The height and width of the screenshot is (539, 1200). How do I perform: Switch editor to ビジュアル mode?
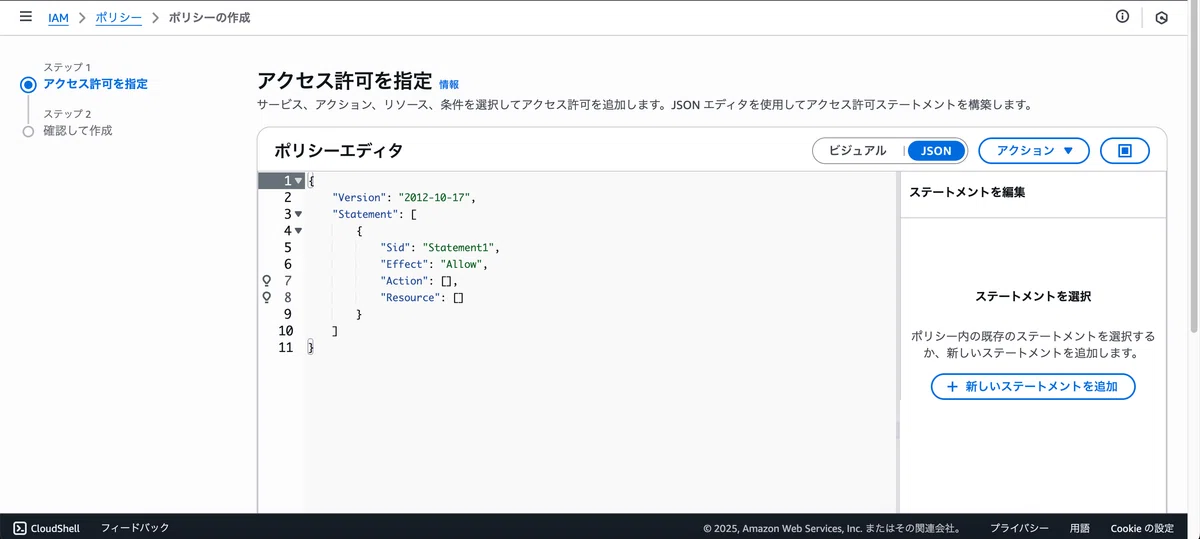pos(857,151)
